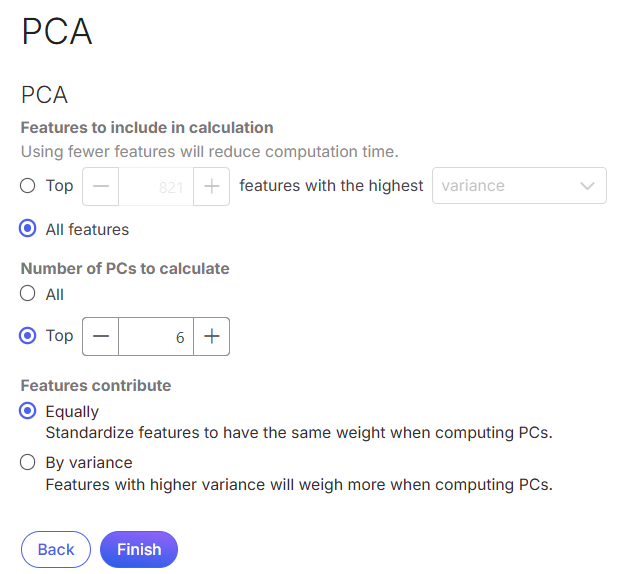Screen dimensions: 630x574
Task: Choose All PCs radio option
Action: [28, 294]
